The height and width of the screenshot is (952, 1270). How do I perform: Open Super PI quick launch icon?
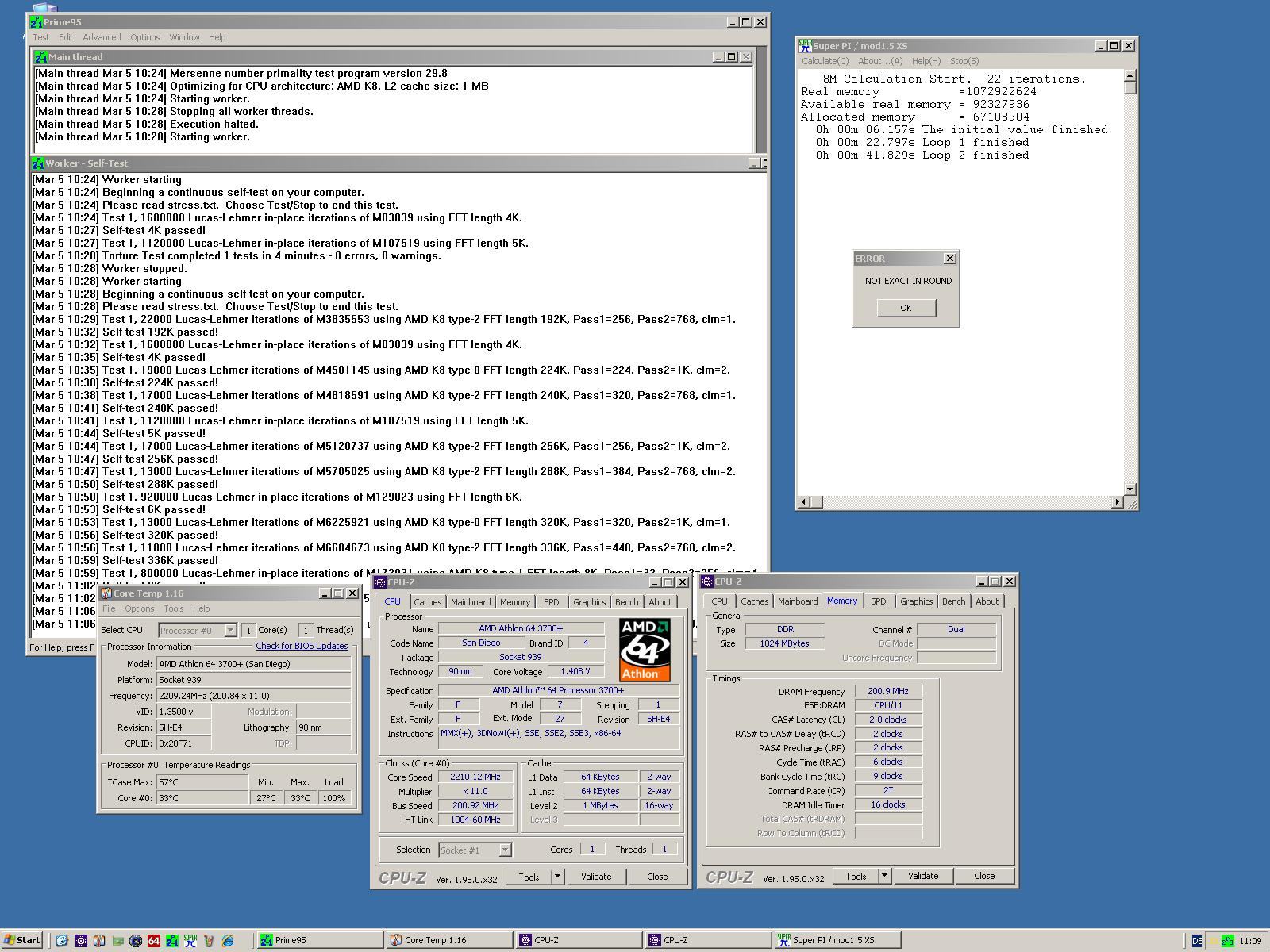[190, 940]
